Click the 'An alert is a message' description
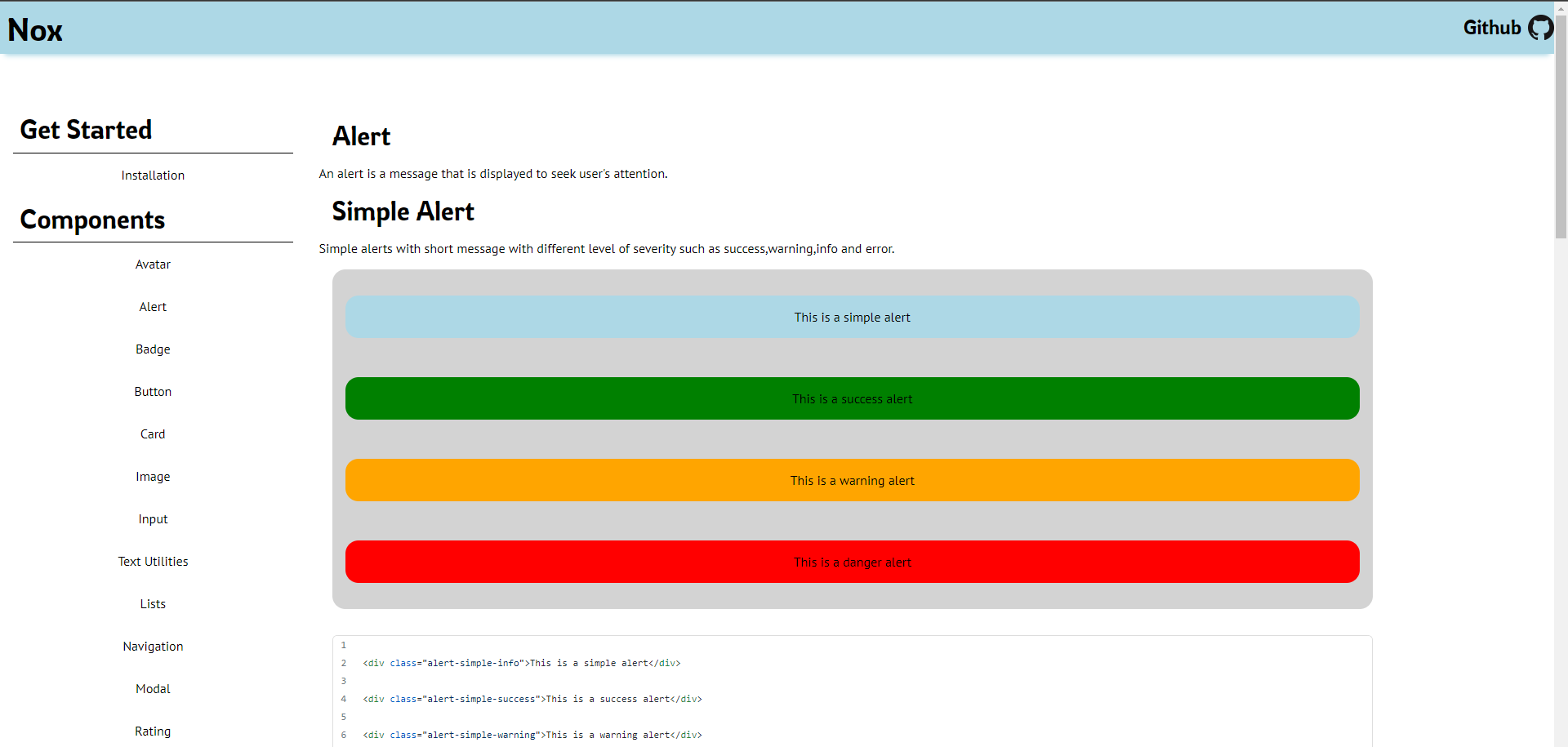The height and width of the screenshot is (747, 1568). [x=493, y=174]
